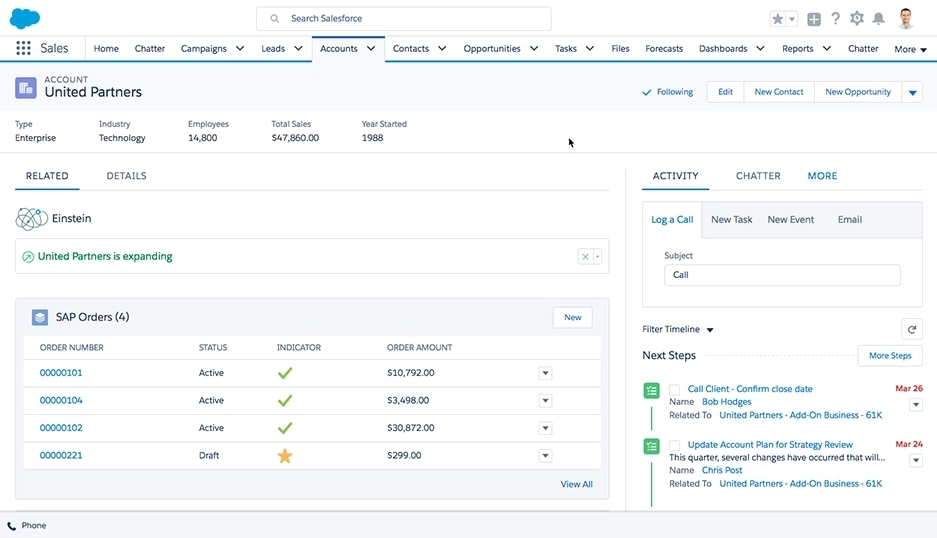Click the Salesforce cloud logo
The image size is (937, 538).
[24, 18]
